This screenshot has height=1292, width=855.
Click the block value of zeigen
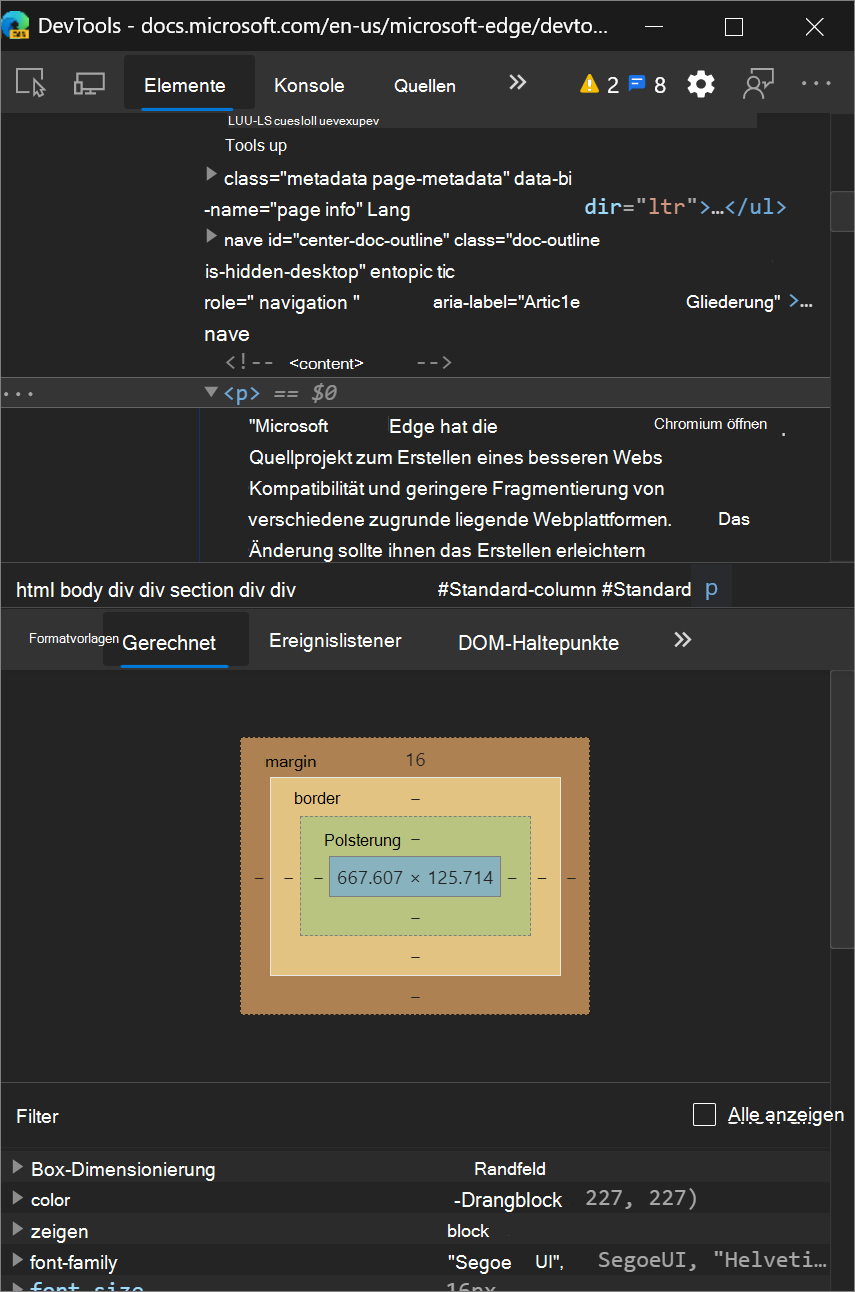[x=468, y=1231]
